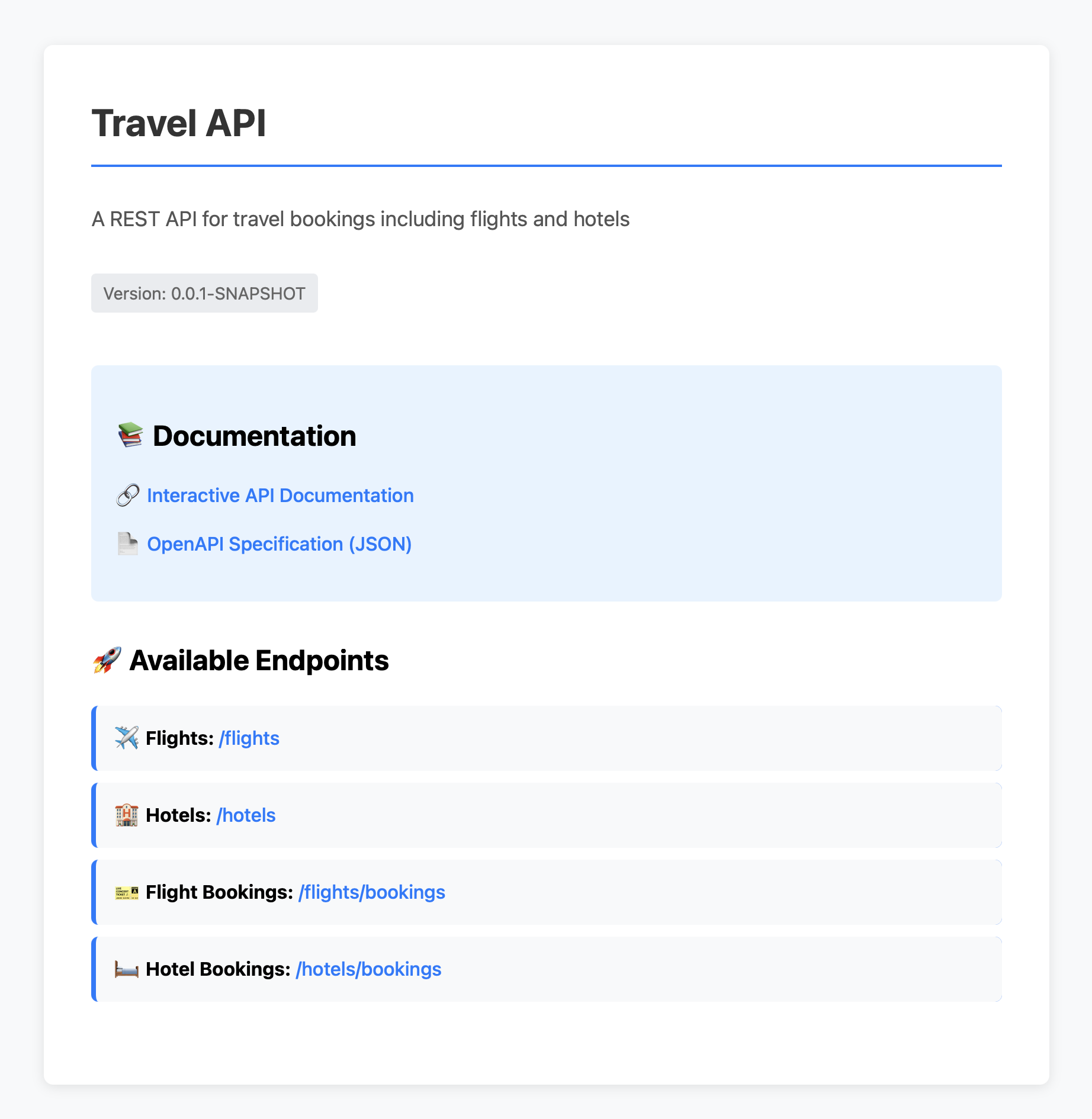Click the Travel API page title

[x=179, y=123]
